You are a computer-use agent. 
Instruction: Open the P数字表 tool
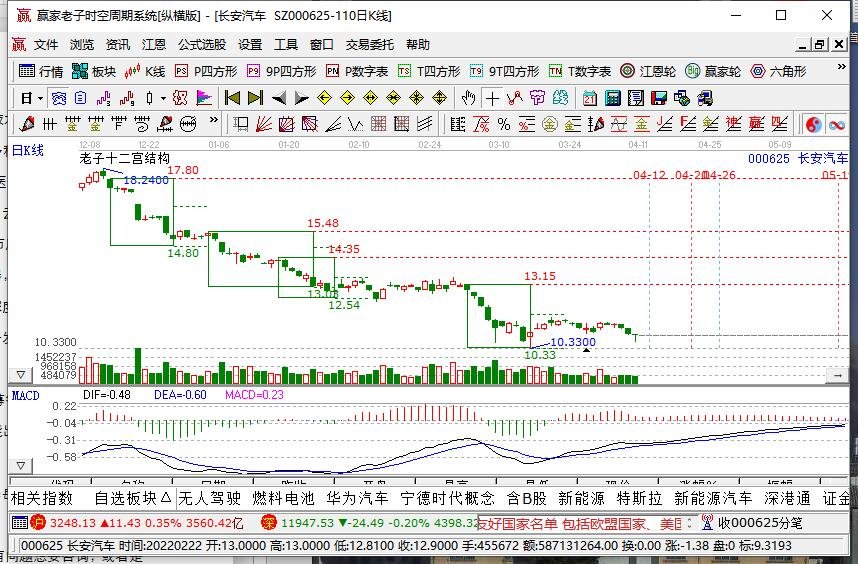tap(357, 71)
